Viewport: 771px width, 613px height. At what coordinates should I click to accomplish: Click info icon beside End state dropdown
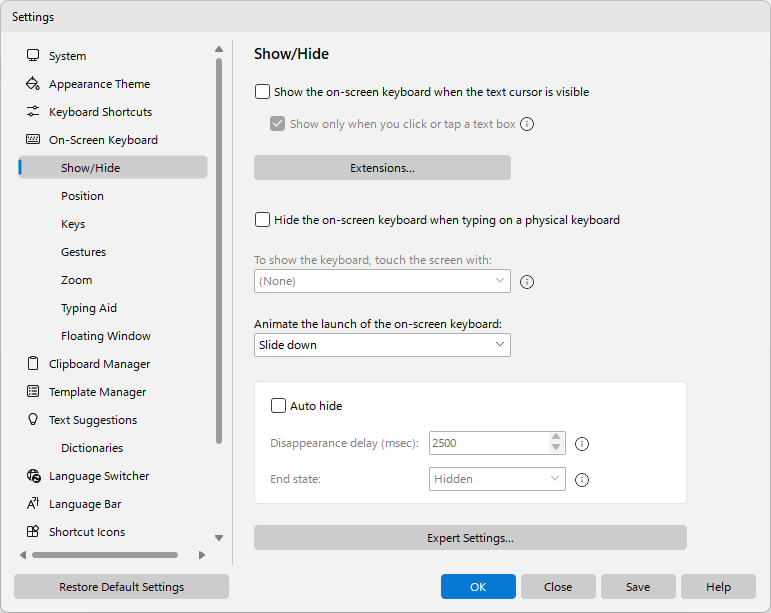pos(582,480)
